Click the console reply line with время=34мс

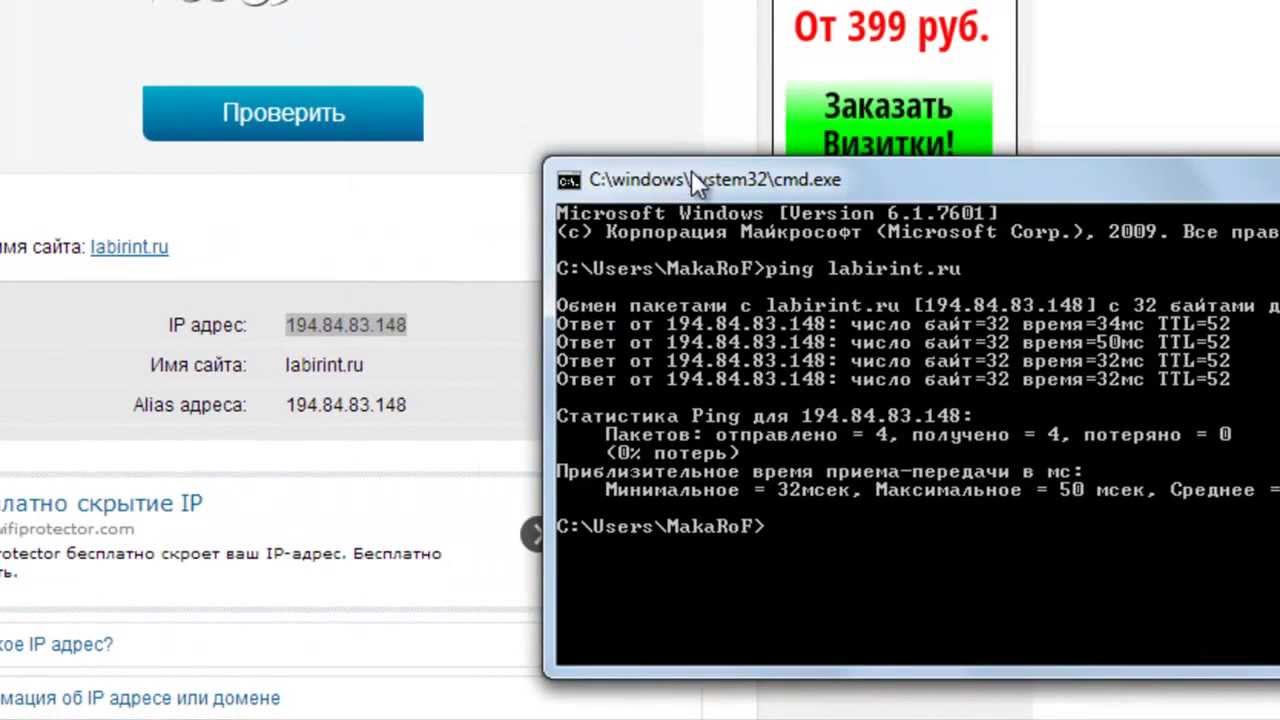tap(893, 324)
